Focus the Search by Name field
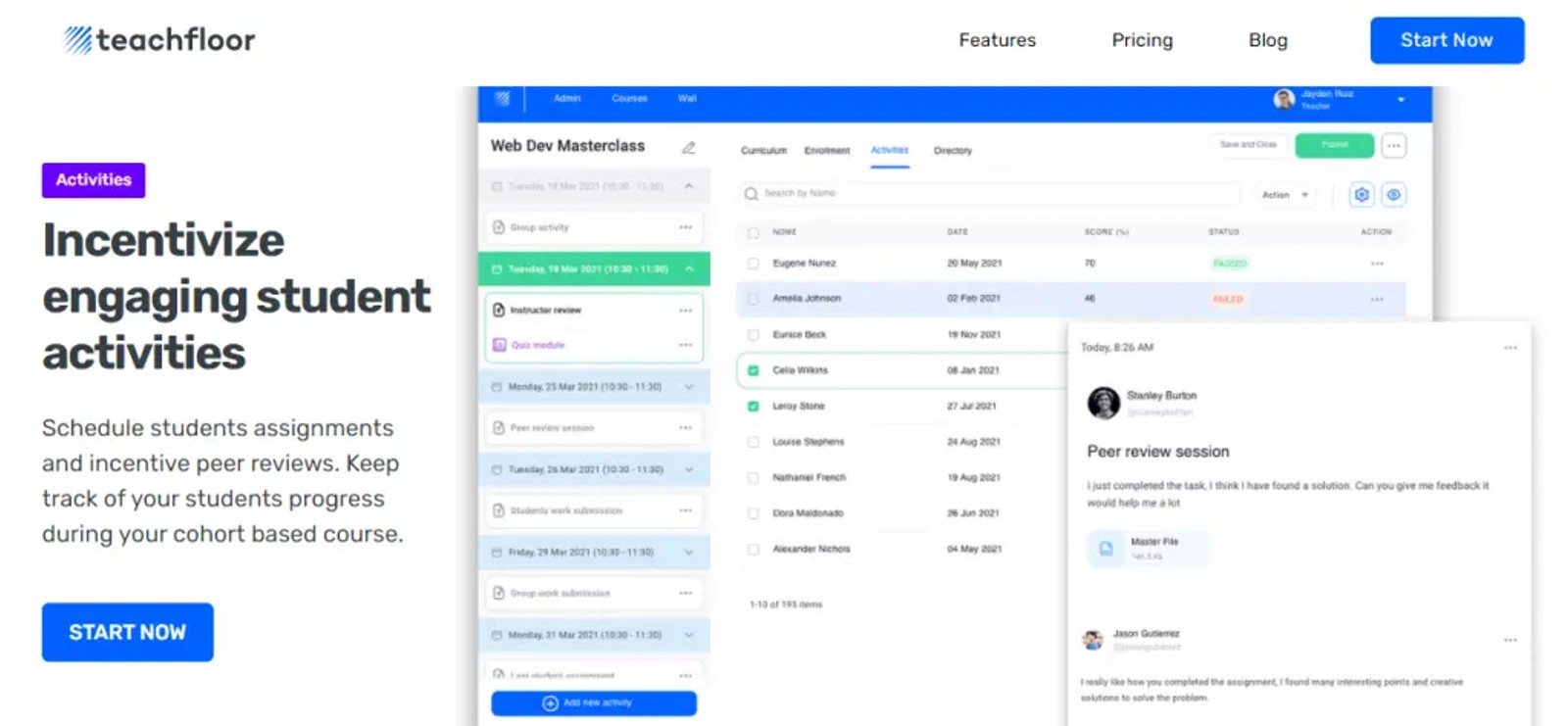Screen dimensions: 1568x726 click(x=990, y=194)
